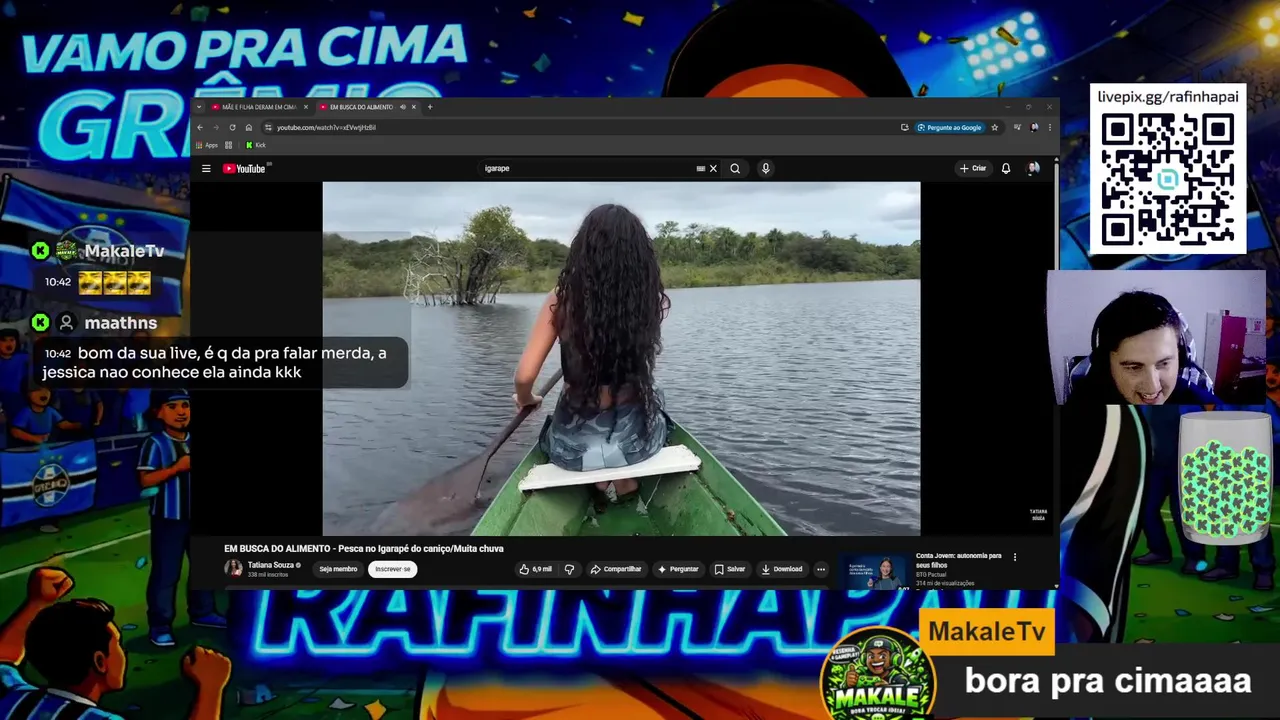Open options for the 'Conta Jovem' suggestion
The image size is (1280, 720).
tap(1015, 557)
